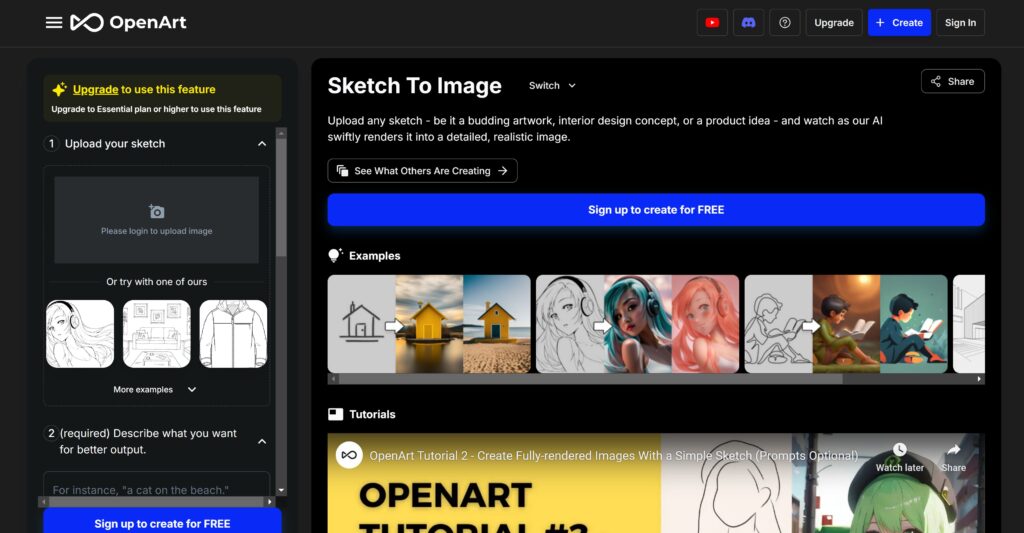
Task: Collapse the Describe what you want section
Action: [x=262, y=442]
